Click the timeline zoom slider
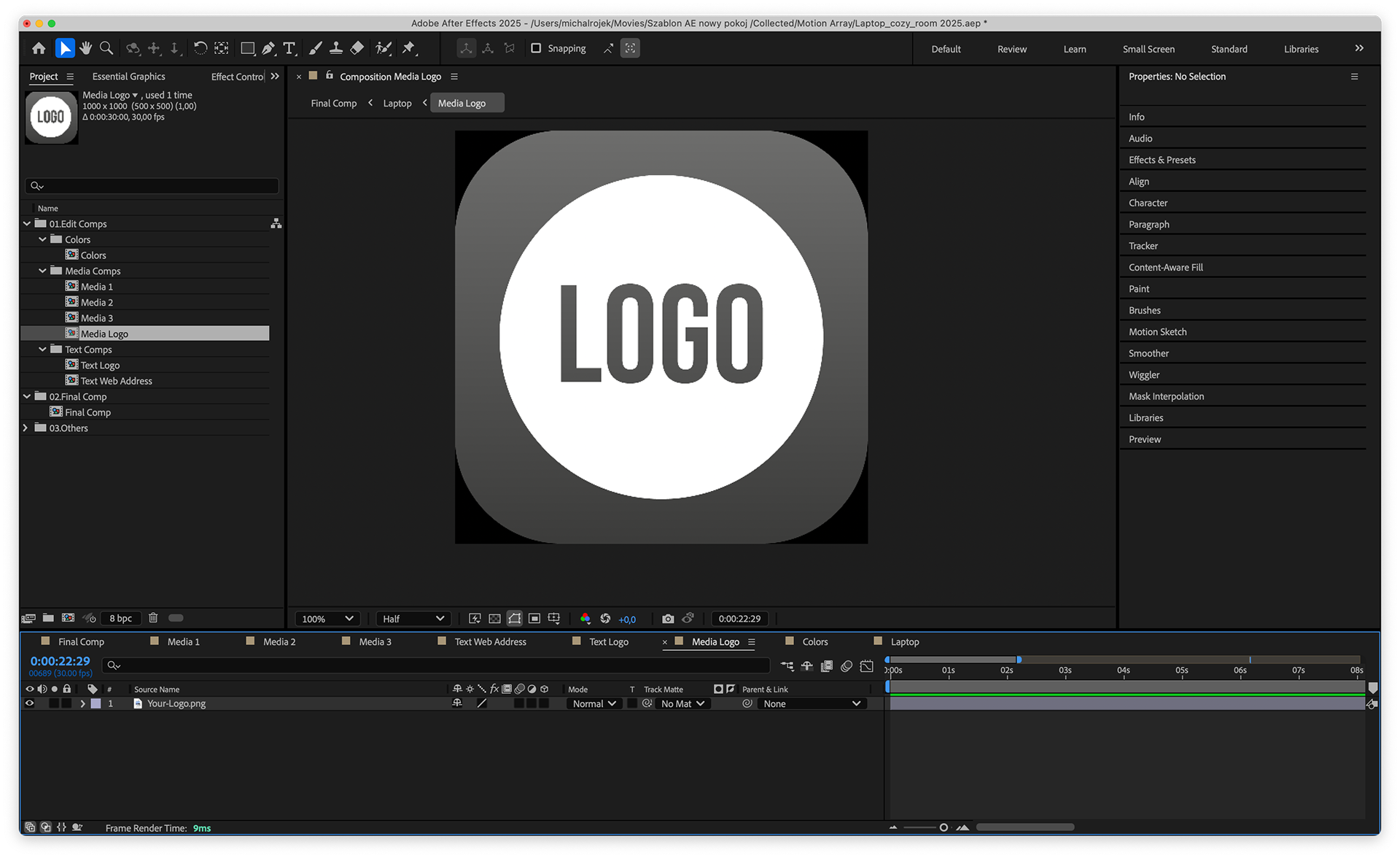This screenshot has width=1400, height=858. coord(943,827)
